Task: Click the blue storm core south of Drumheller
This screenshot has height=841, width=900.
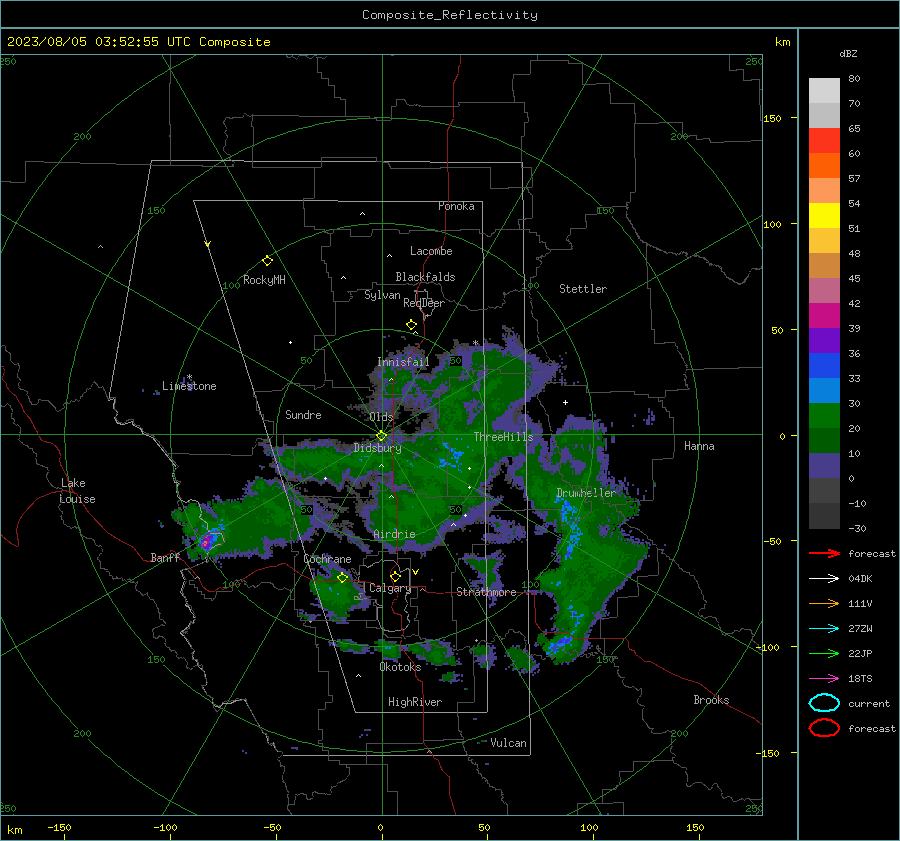Action: 571,528
